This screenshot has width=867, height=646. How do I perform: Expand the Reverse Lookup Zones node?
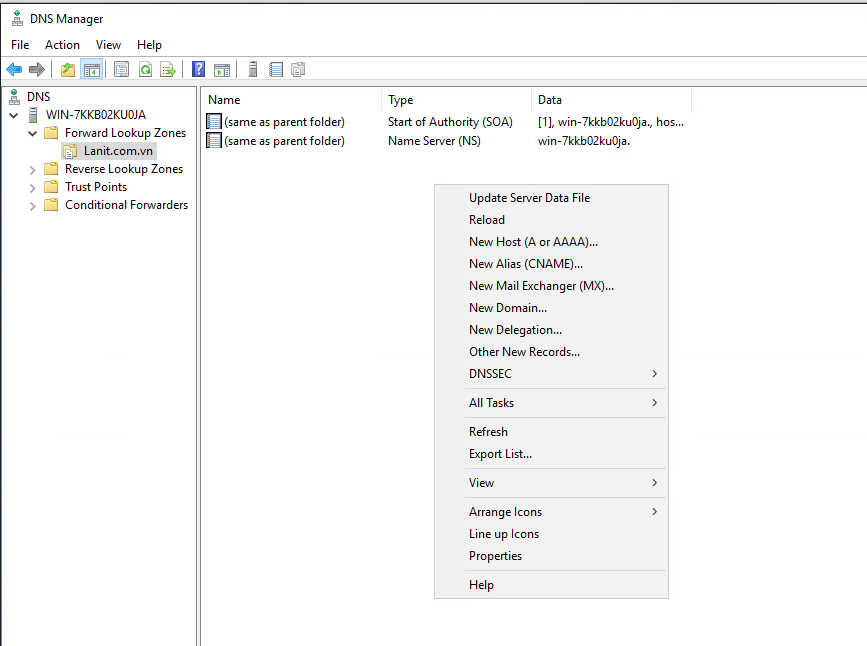[x=33, y=170]
